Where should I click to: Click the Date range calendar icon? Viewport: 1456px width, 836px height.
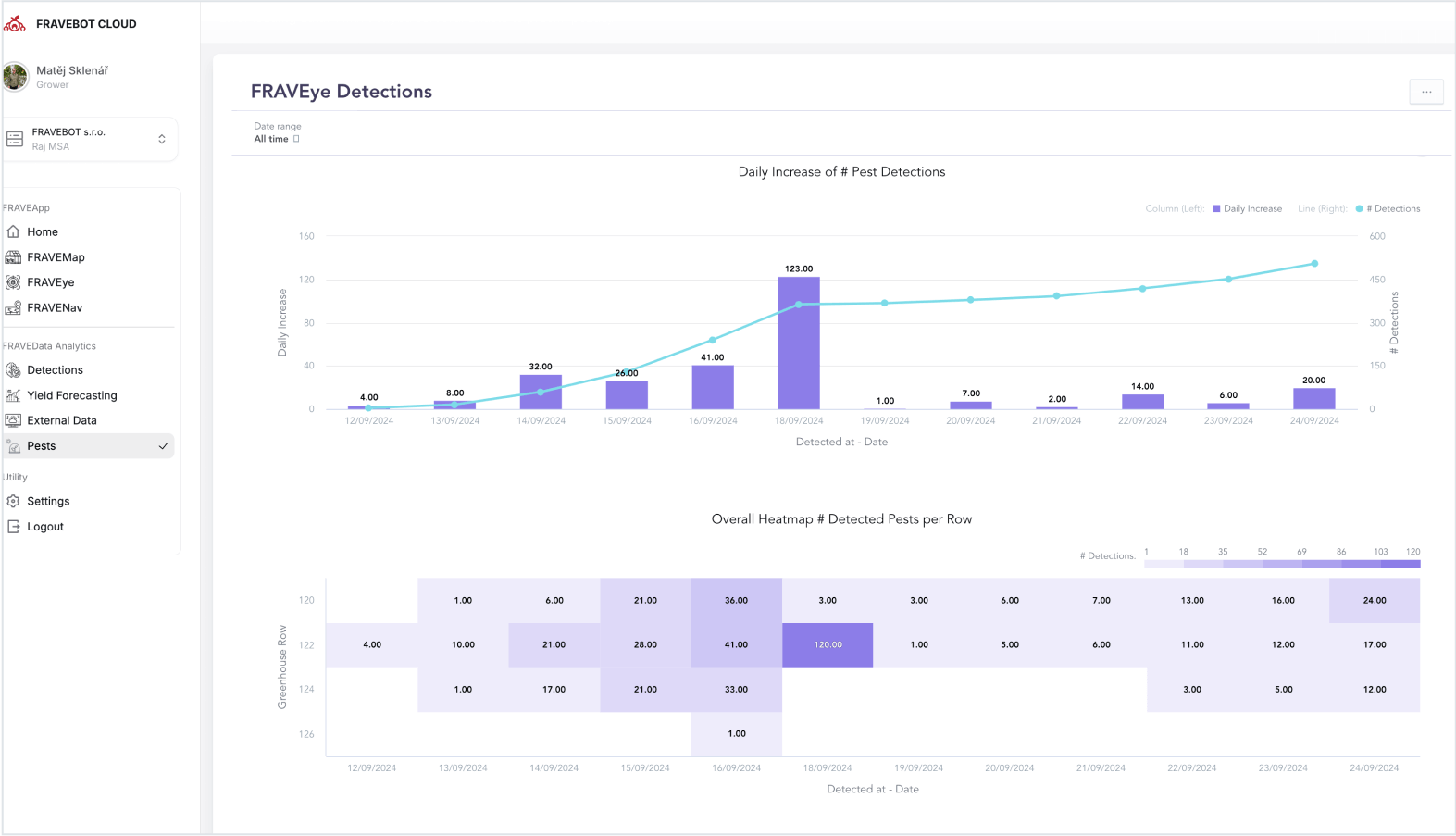tap(296, 139)
